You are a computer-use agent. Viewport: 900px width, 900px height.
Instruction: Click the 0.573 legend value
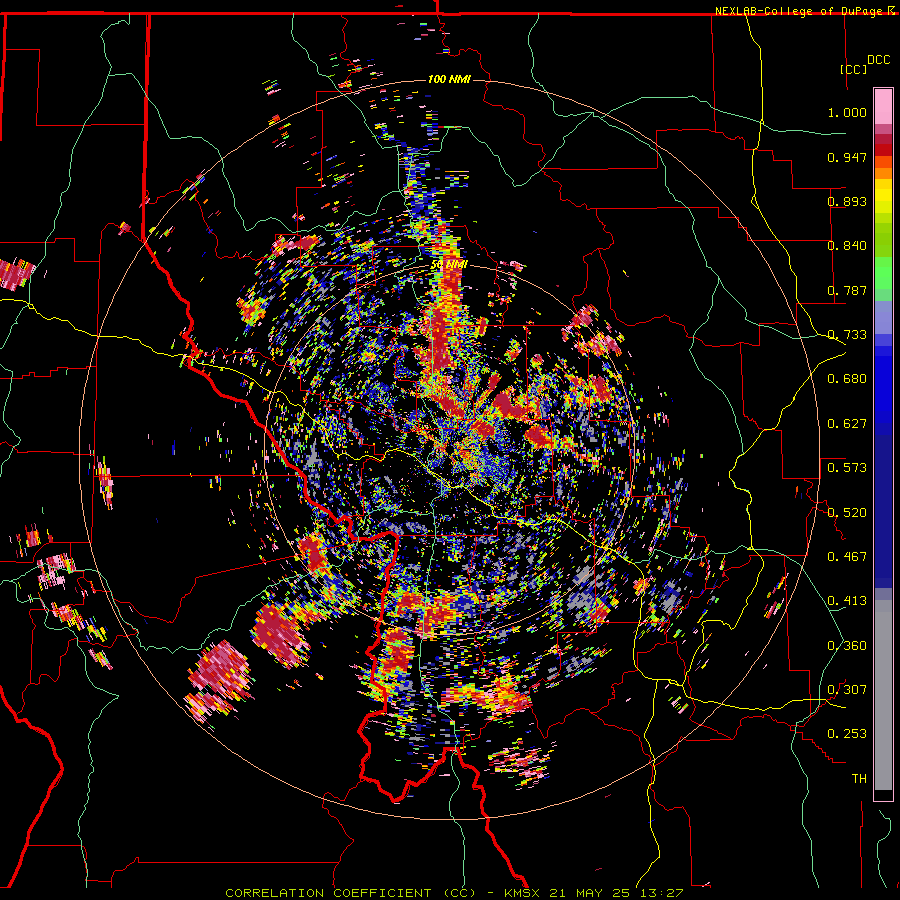click(x=847, y=468)
